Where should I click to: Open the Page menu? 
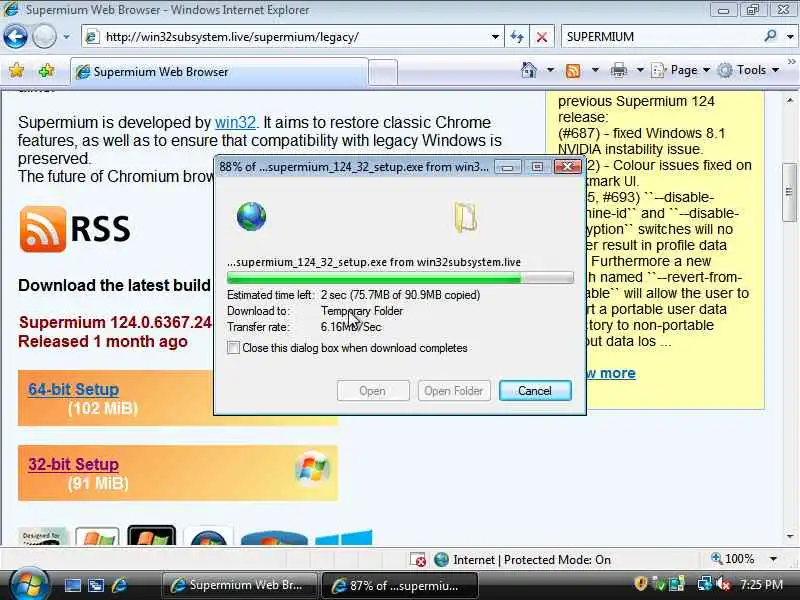click(681, 70)
